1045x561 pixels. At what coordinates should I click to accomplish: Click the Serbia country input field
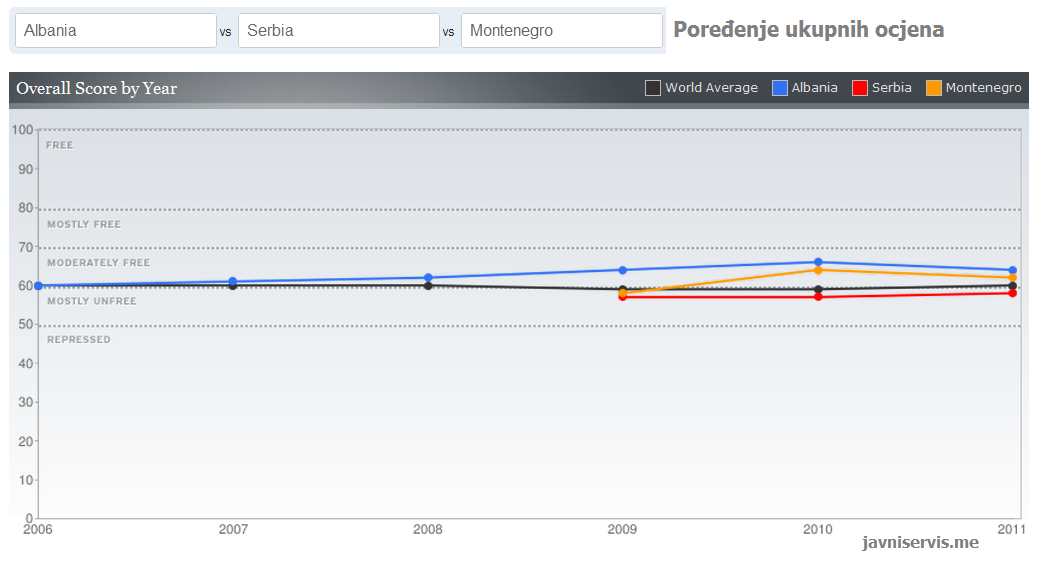[338, 31]
